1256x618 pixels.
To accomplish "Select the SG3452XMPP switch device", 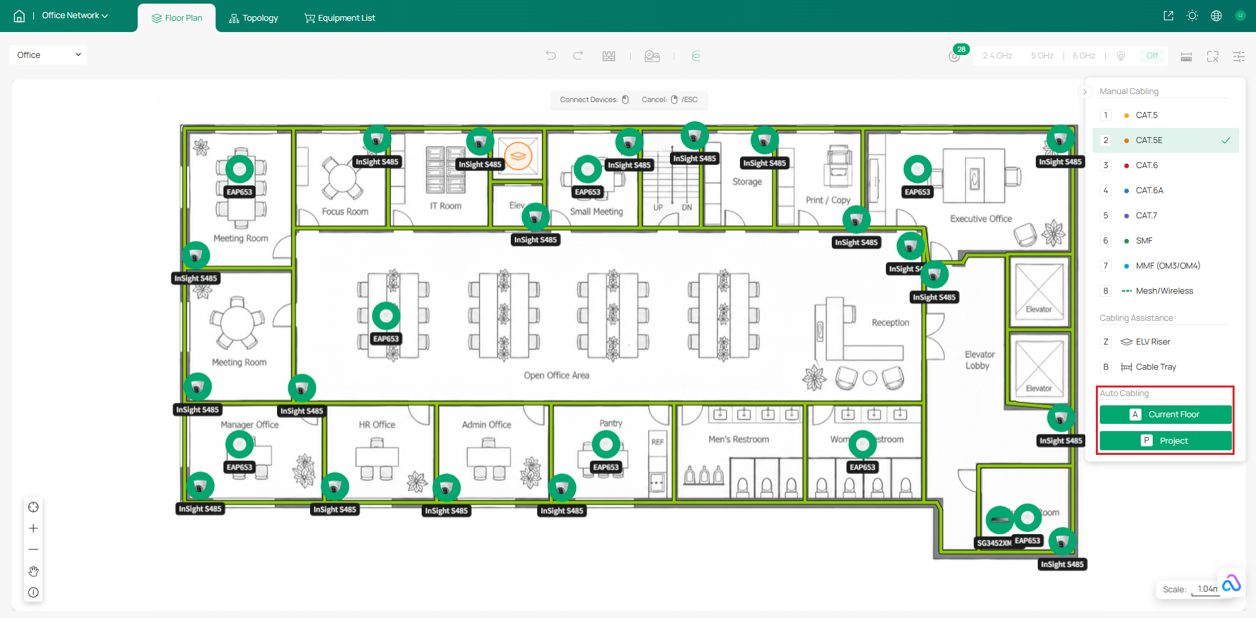I will tap(998, 520).
